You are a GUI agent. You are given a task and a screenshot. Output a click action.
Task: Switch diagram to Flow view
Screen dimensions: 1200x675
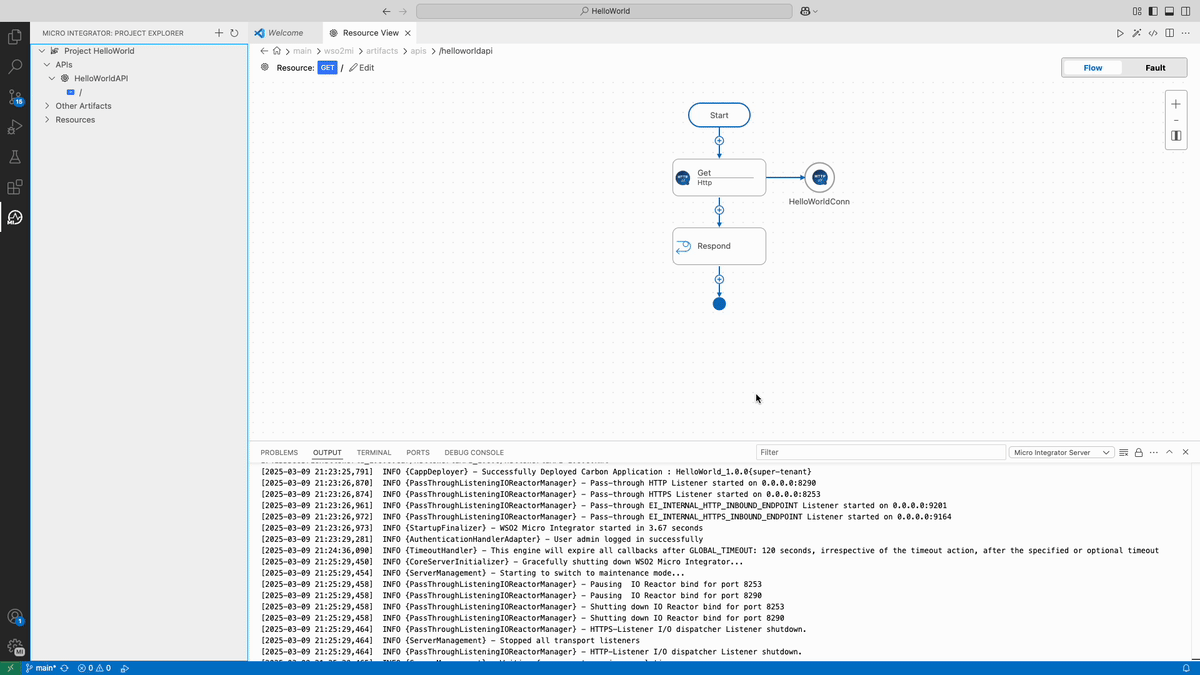coord(1093,68)
